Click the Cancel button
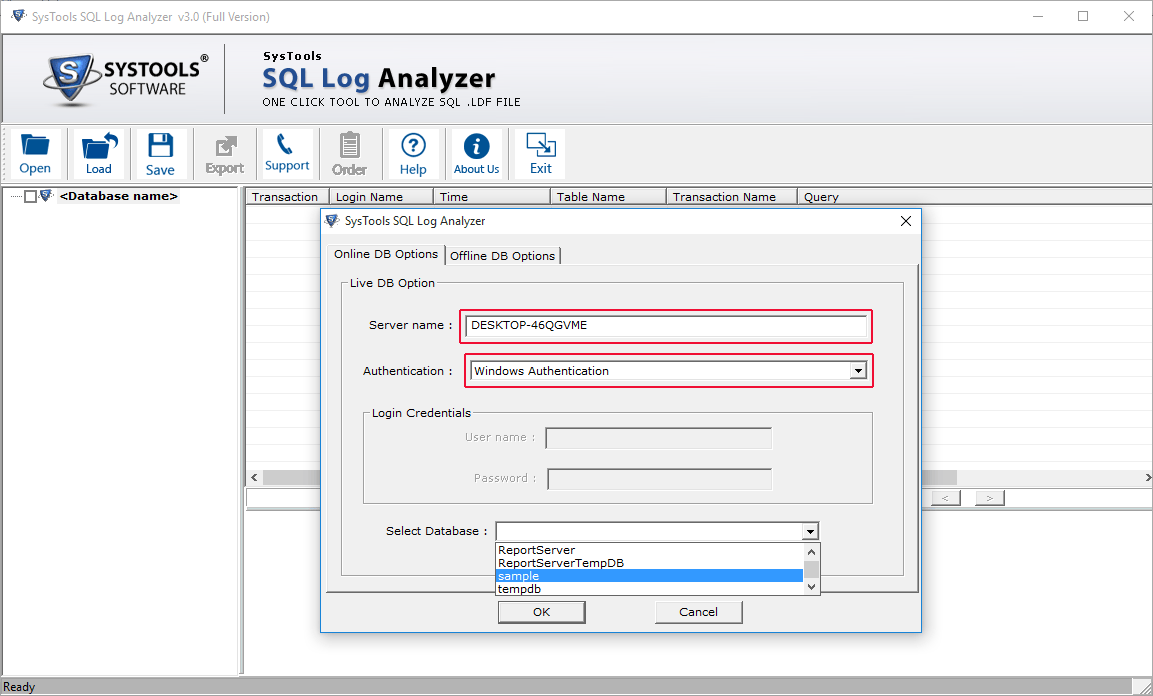Screen dimensions: 1153x696 click(x=699, y=612)
